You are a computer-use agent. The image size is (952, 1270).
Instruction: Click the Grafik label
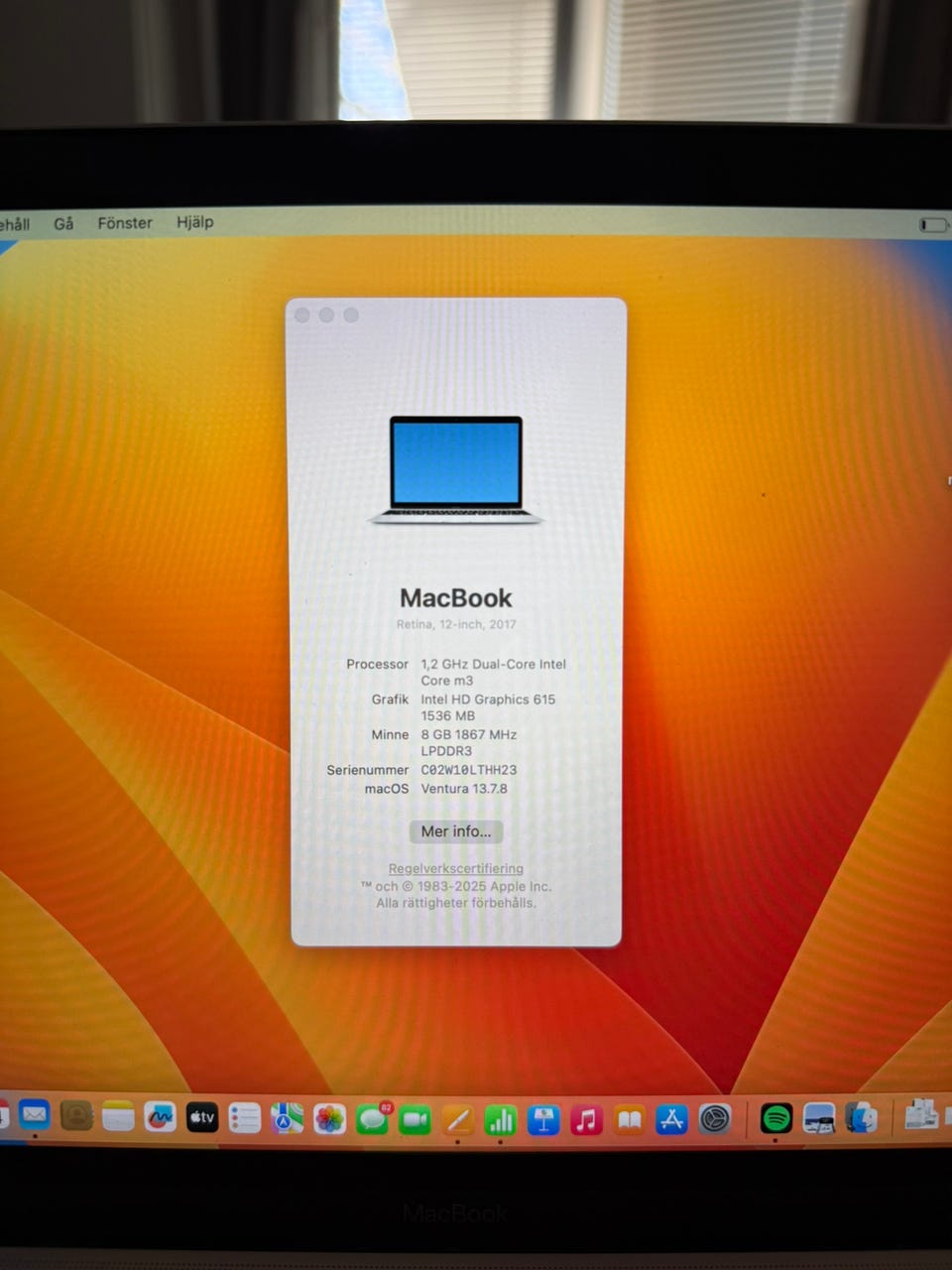[x=390, y=699]
